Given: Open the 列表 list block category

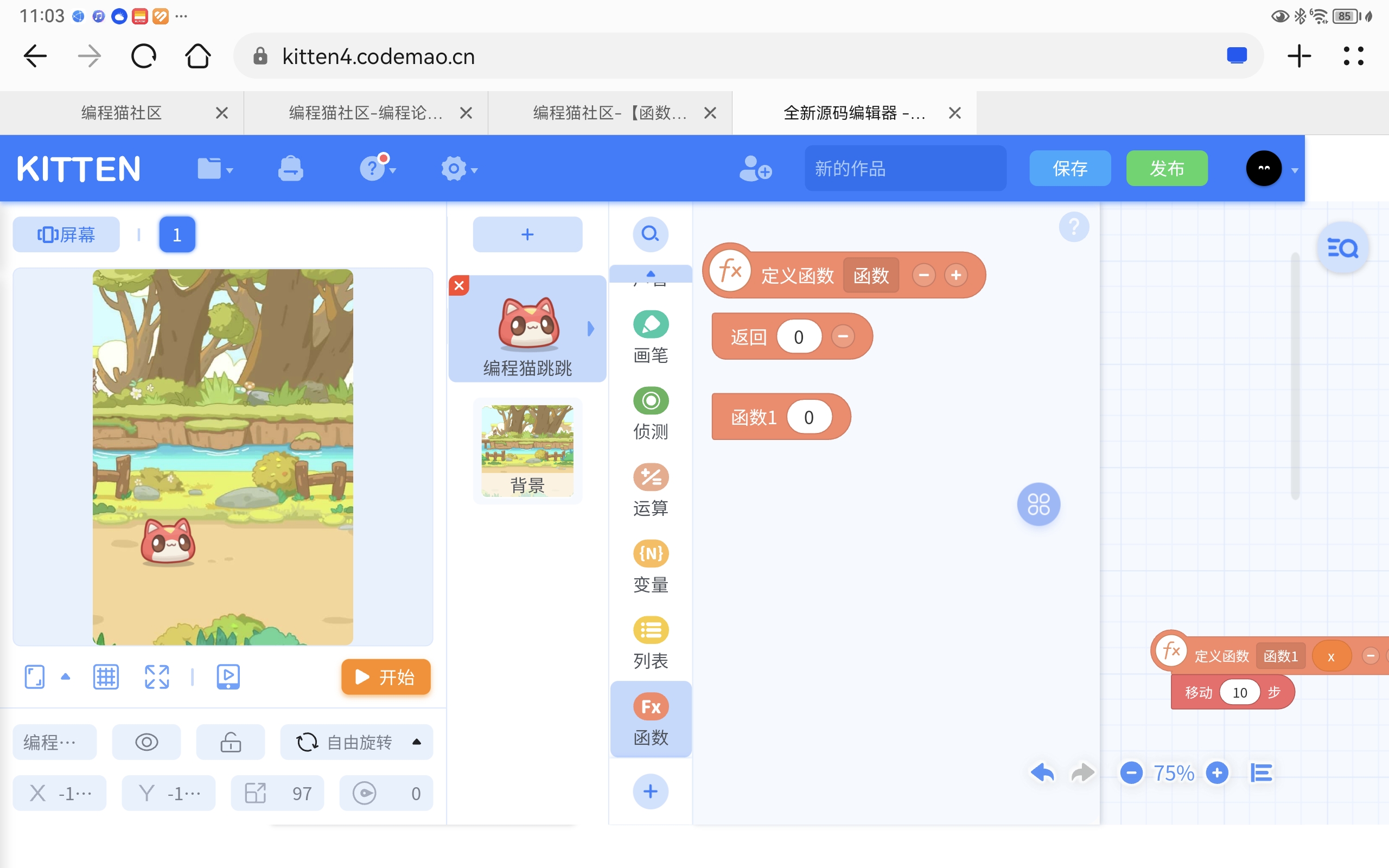Looking at the screenshot, I should tap(651, 643).
